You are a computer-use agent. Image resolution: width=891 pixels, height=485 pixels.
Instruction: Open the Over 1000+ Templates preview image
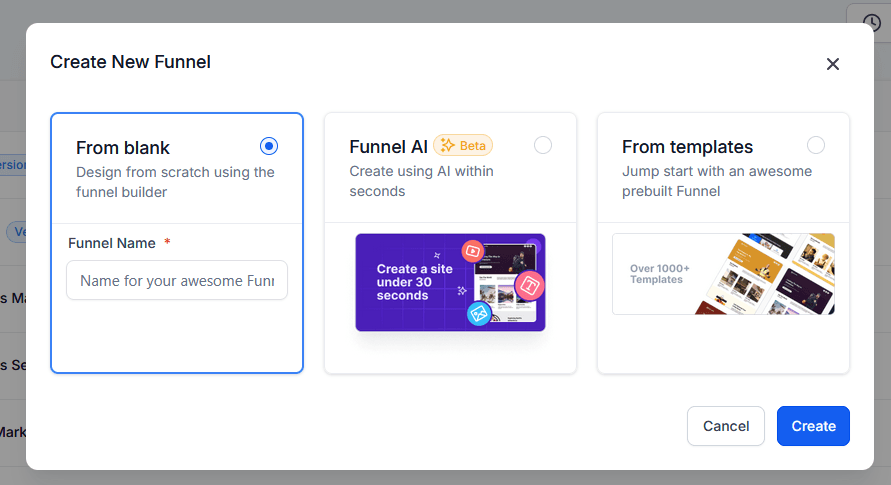tap(723, 274)
